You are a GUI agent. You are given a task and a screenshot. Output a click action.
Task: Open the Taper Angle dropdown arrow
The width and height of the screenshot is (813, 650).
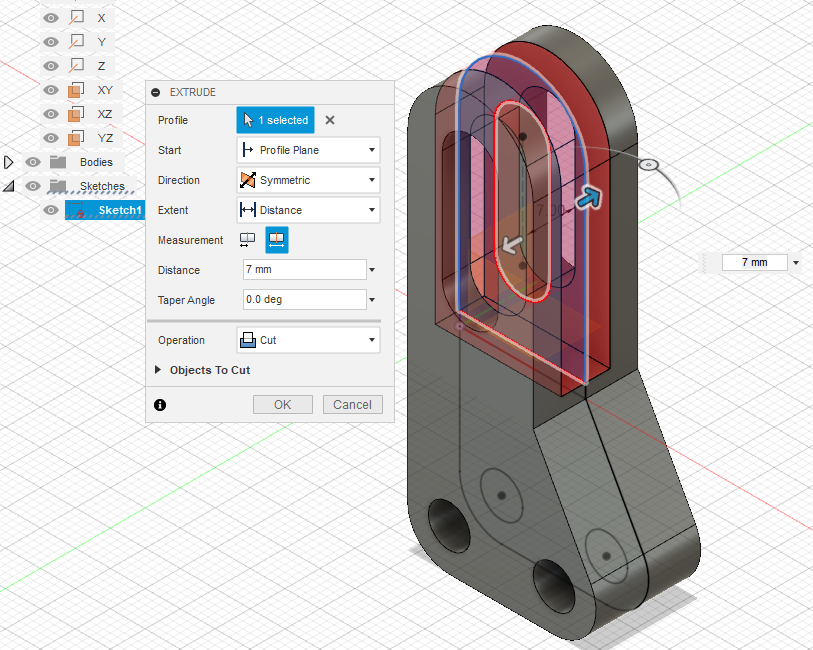coord(372,300)
